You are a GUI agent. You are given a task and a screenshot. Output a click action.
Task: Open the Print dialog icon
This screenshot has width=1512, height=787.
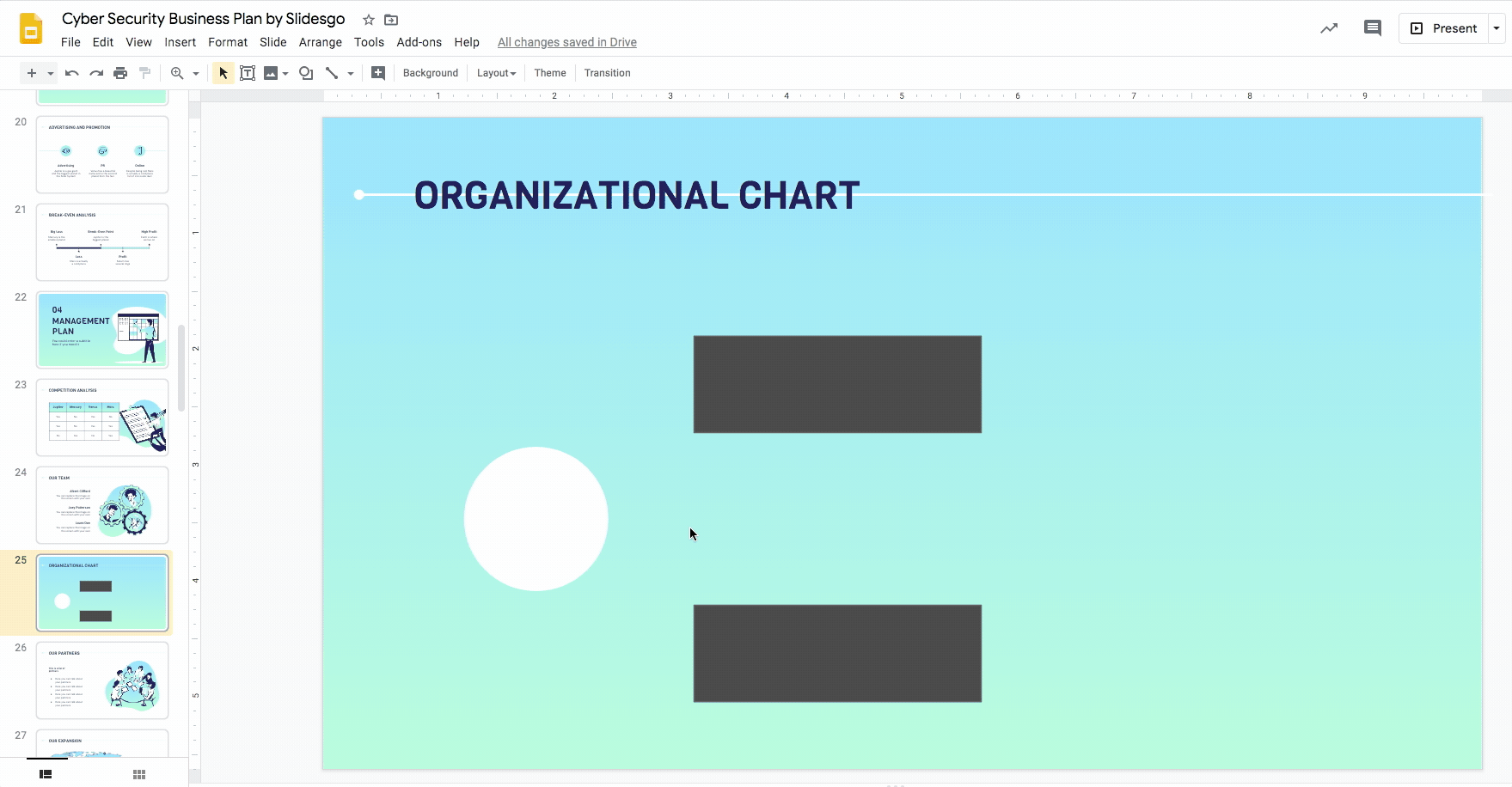tap(120, 73)
